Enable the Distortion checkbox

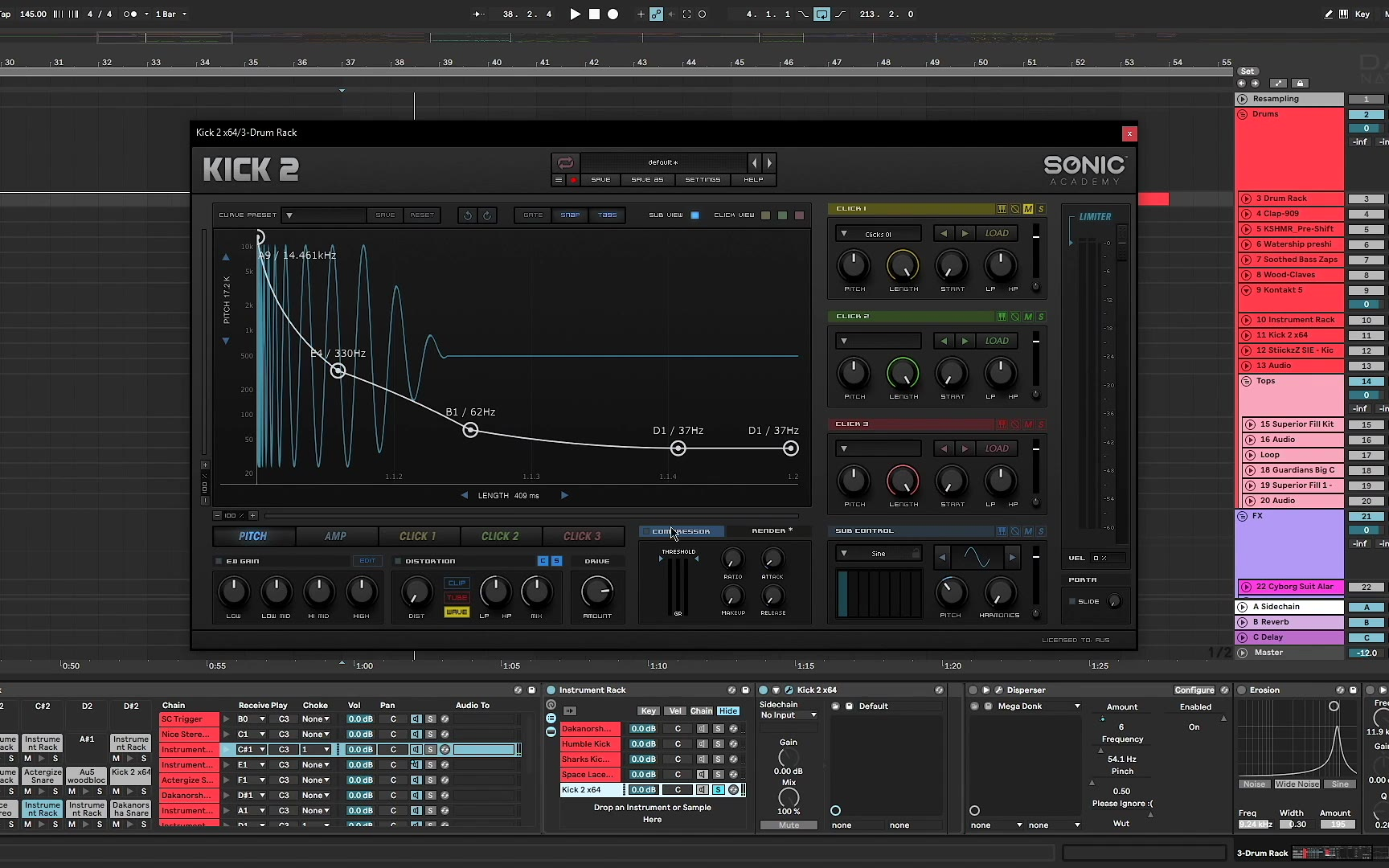(x=397, y=561)
